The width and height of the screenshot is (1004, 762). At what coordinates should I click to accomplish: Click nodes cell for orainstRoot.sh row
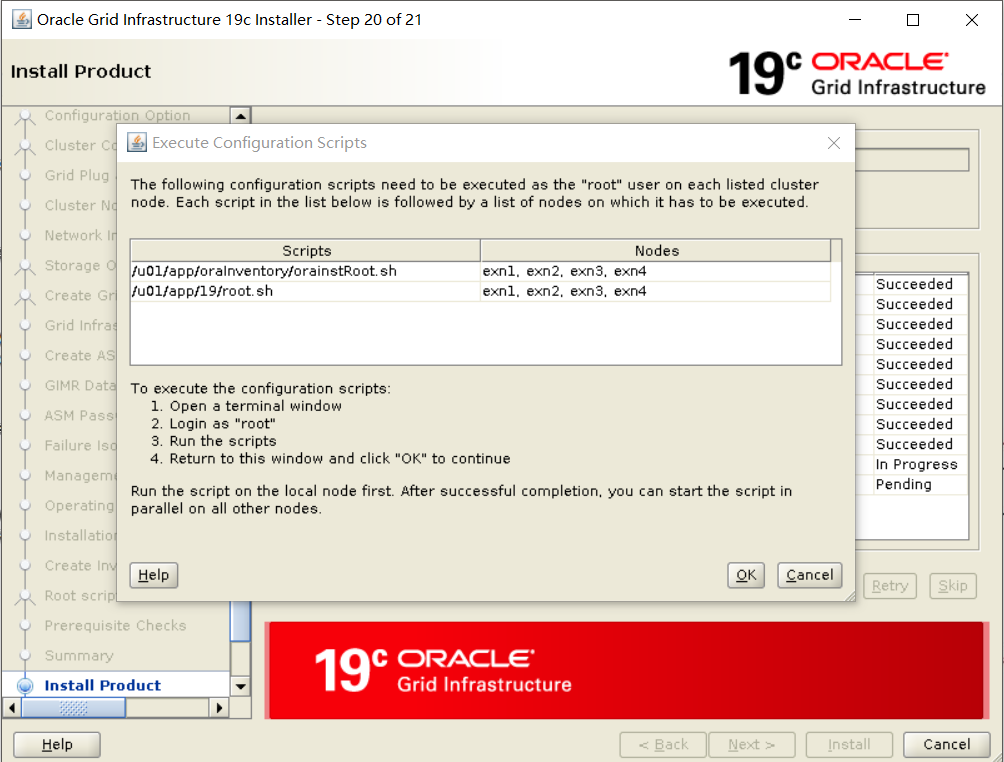pos(656,272)
